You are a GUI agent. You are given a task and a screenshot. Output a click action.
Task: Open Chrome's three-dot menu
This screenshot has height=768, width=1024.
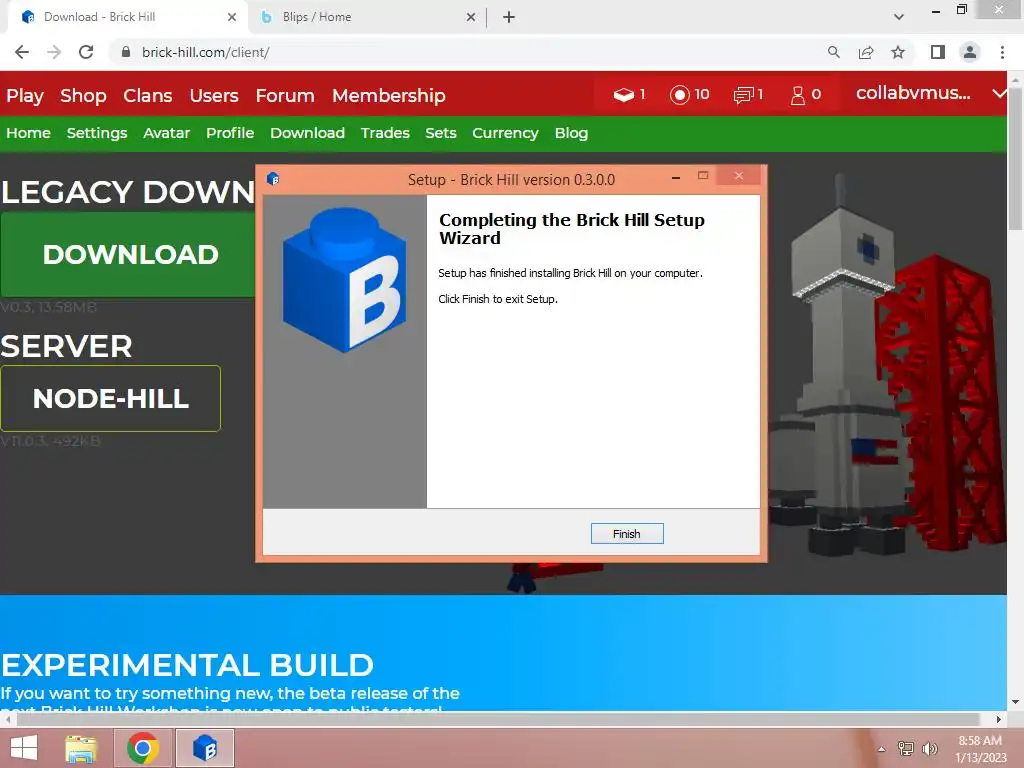click(x=1002, y=52)
